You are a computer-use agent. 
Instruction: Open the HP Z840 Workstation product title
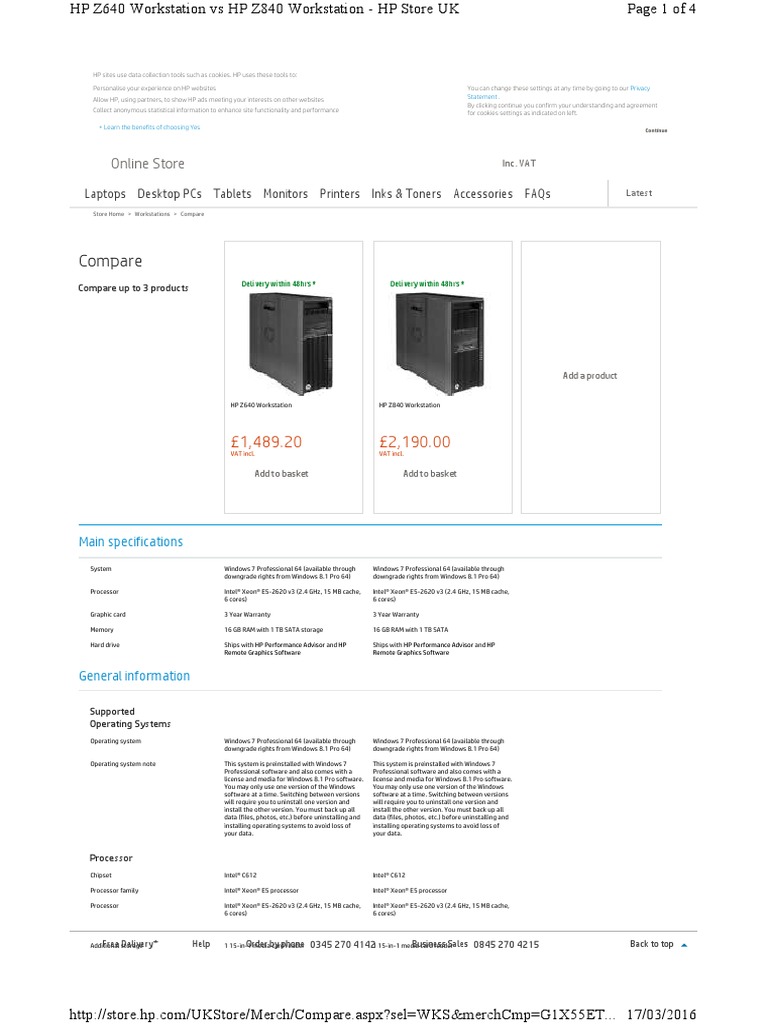click(409, 405)
